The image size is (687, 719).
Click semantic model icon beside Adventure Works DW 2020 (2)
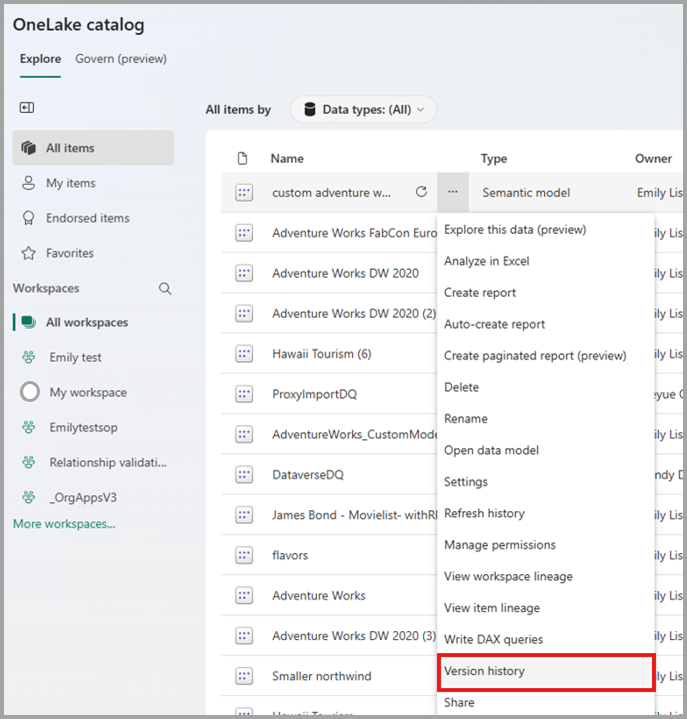pos(244,314)
